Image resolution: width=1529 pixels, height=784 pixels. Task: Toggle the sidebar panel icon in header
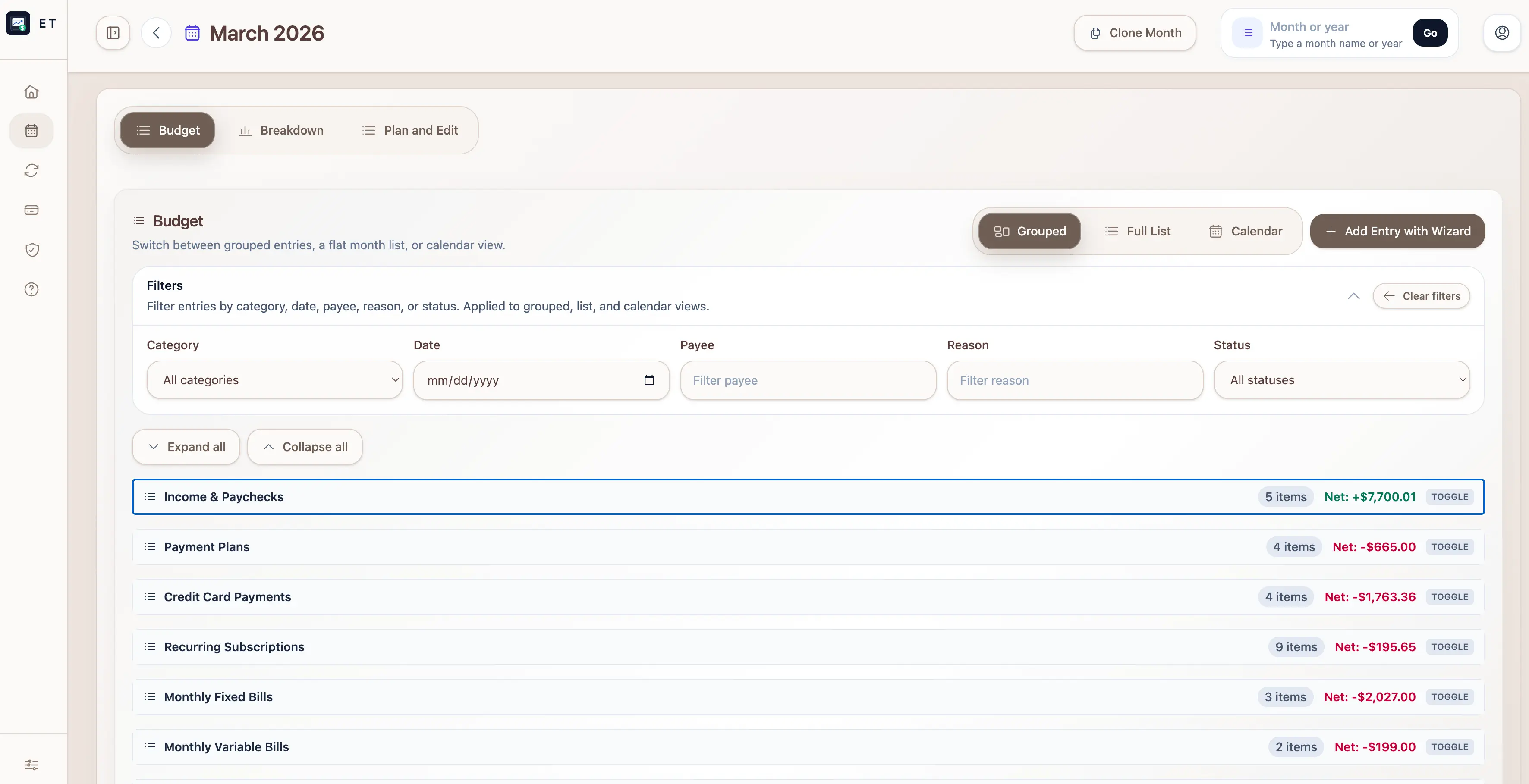tap(113, 33)
